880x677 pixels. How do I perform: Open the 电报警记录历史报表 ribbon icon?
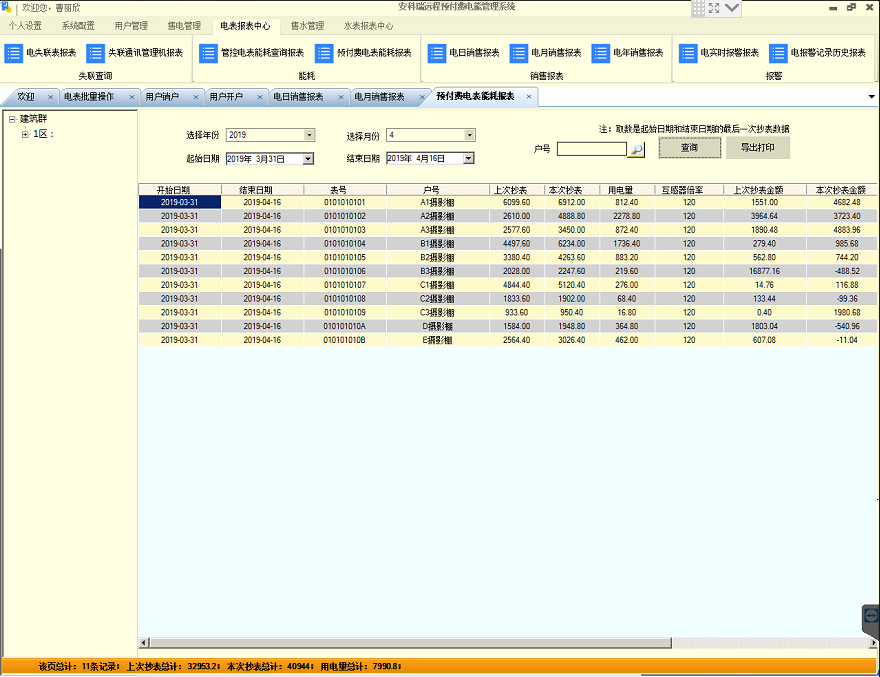[x=778, y=53]
